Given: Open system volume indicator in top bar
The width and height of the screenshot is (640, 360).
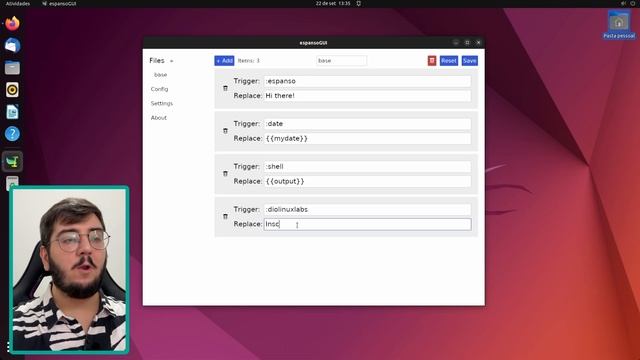Looking at the screenshot, I should pos(623,3).
